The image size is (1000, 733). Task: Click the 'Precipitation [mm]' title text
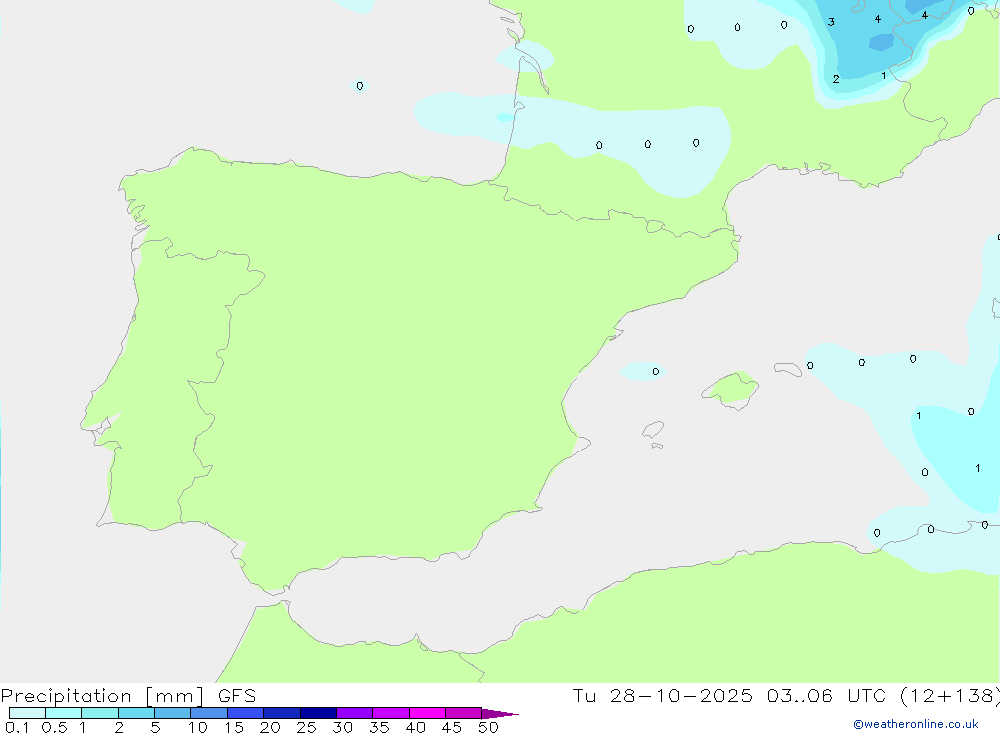point(102,696)
